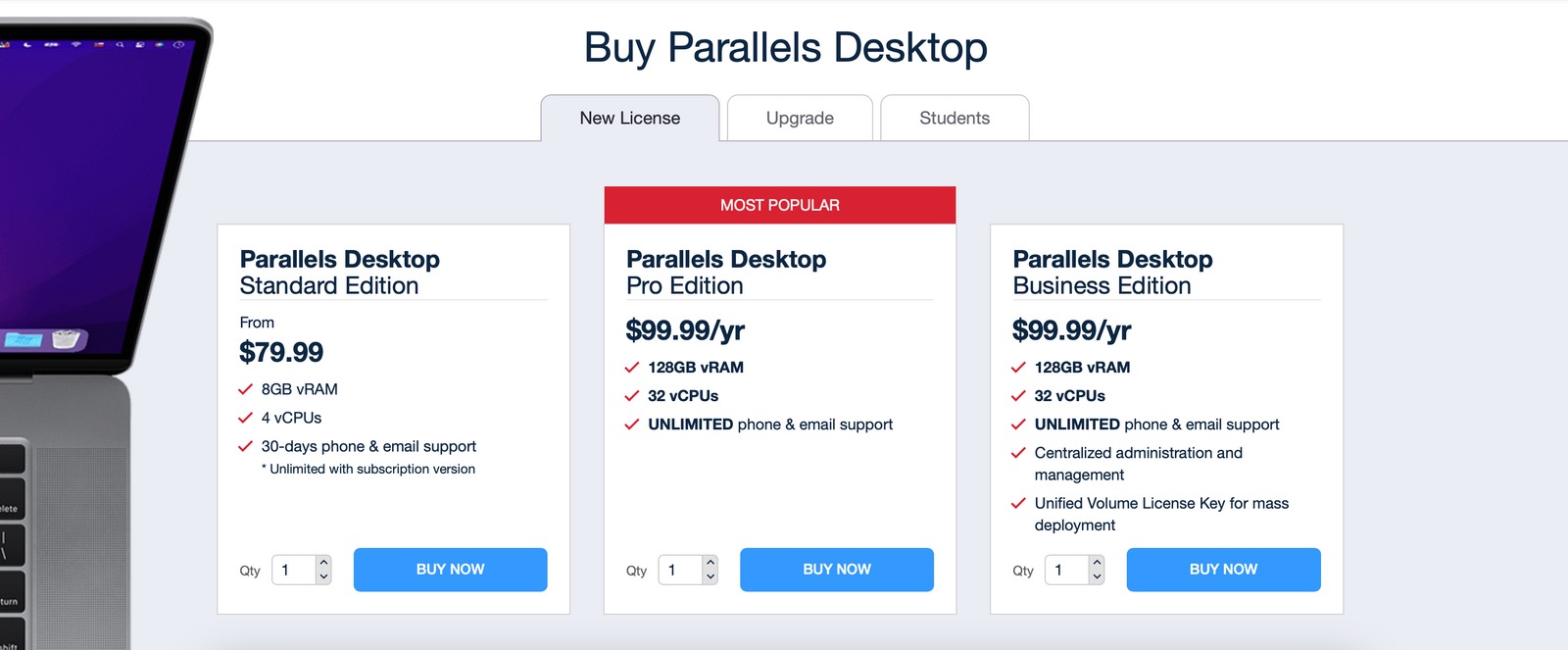Increase Standard Edition quantity with up arrow

[323, 563]
